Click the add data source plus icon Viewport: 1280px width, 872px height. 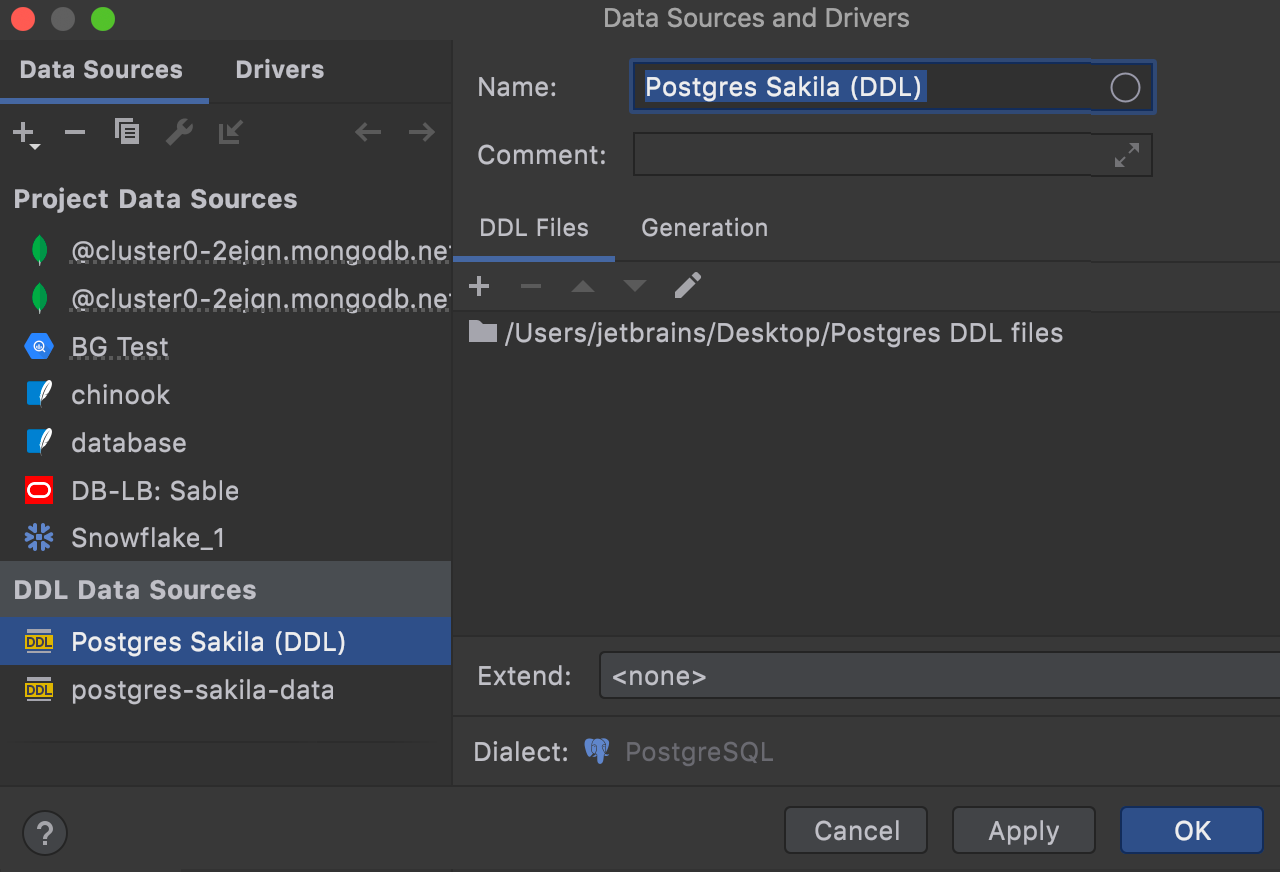click(24, 133)
